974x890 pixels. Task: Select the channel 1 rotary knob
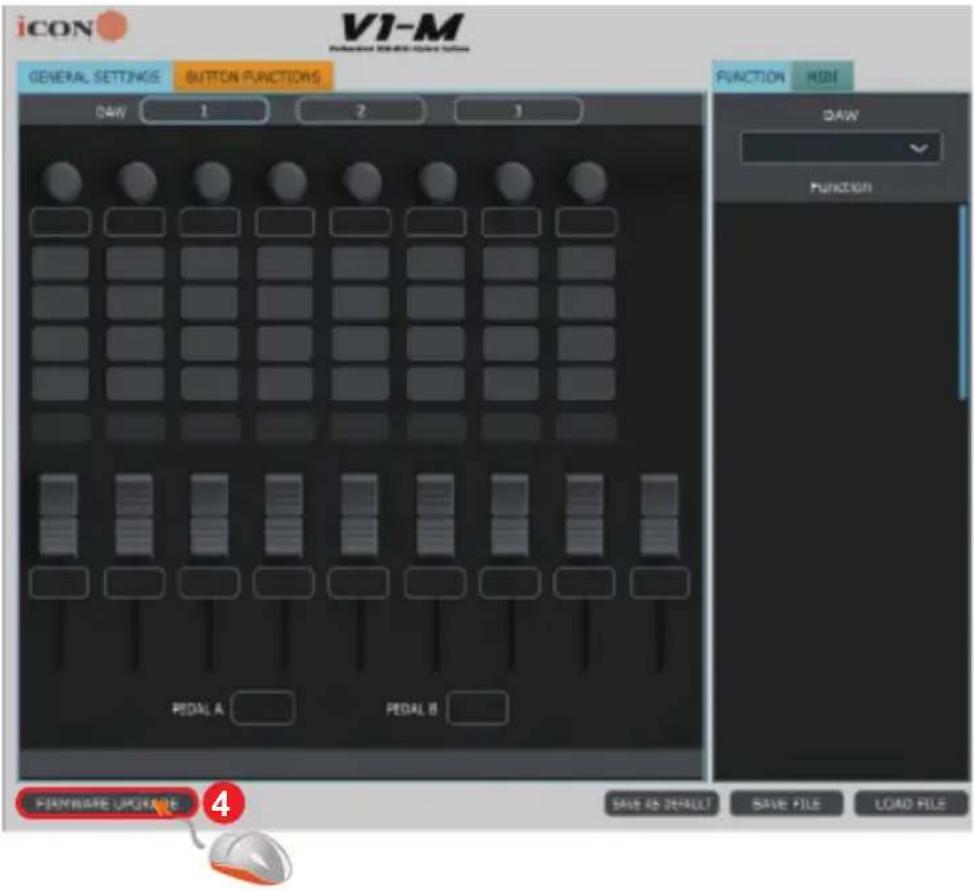(x=61, y=182)
